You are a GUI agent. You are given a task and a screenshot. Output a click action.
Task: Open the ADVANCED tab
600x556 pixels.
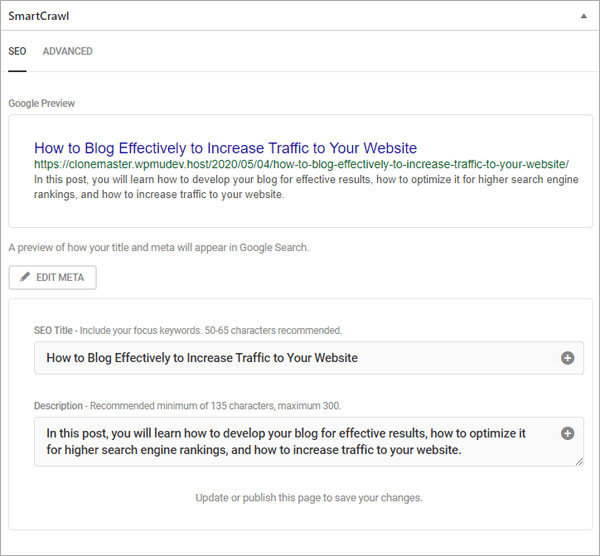point(67,51)
